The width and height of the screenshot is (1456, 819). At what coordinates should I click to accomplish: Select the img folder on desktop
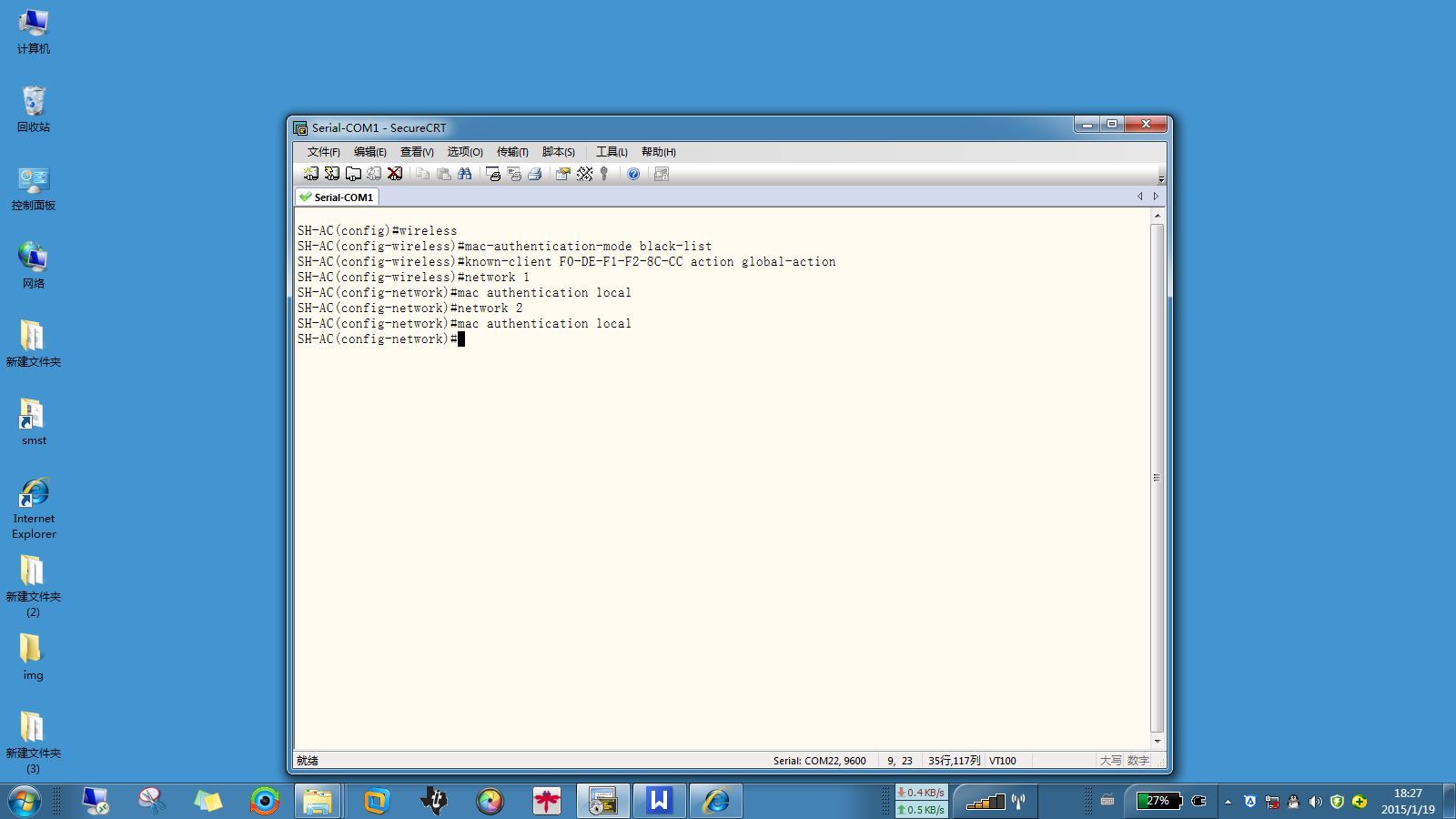tap(34, 658)
